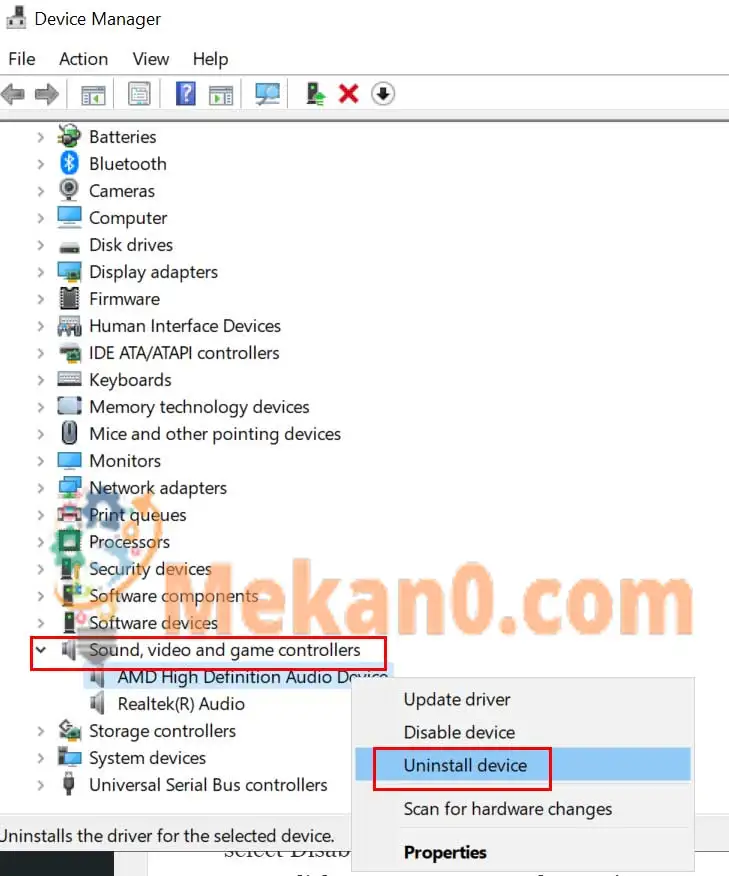Expand the Display adapters node
This screenshot has height=876, width=729.
40,272
